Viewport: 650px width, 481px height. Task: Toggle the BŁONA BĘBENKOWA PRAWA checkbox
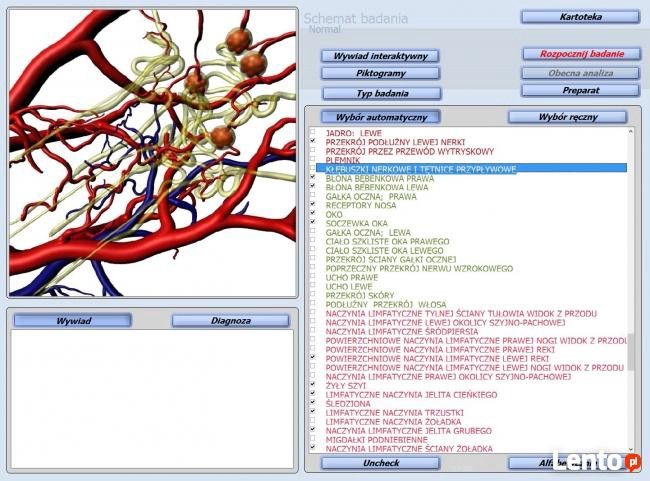click(313, 177)
